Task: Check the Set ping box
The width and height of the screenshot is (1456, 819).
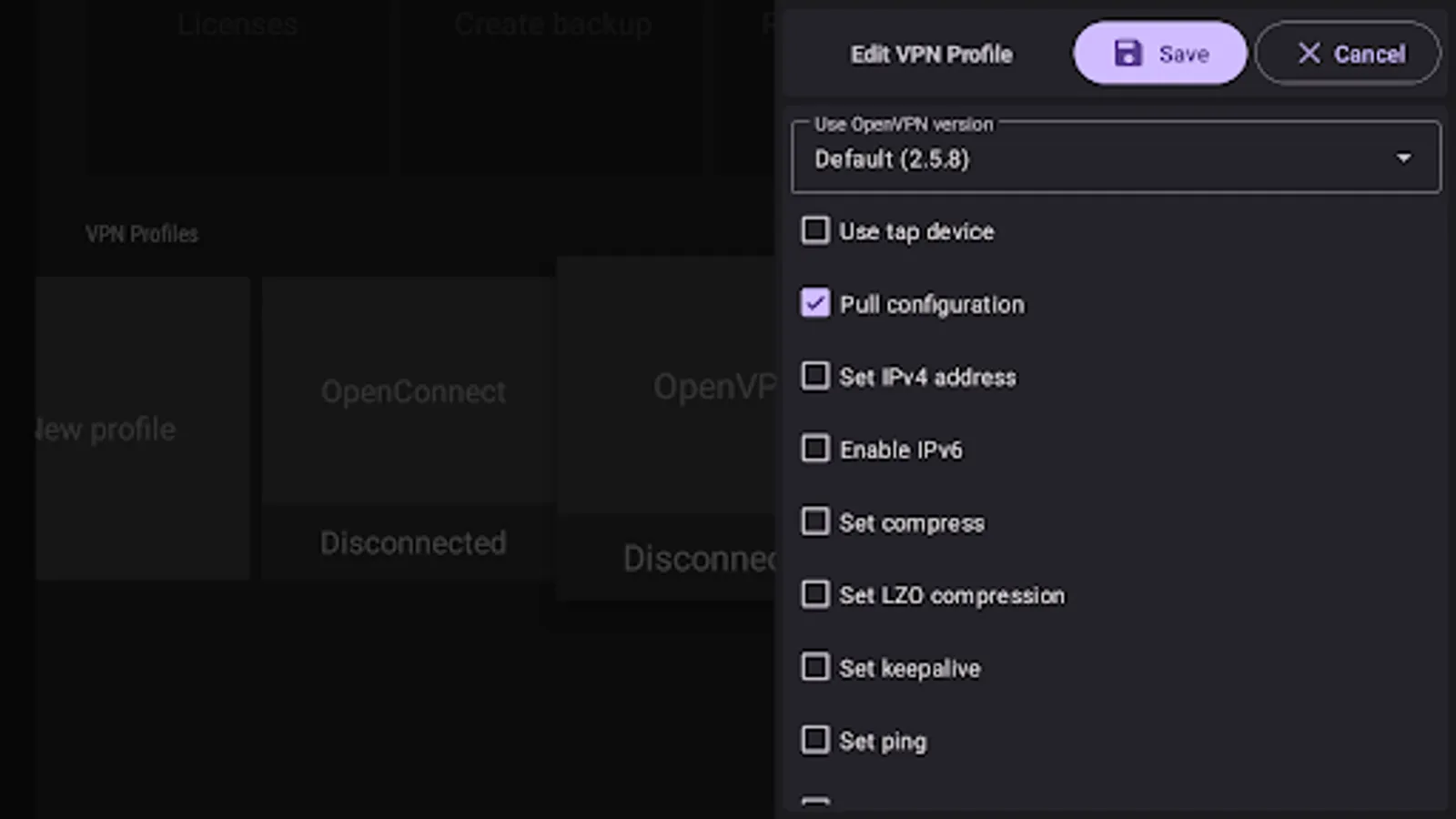Action: [x=815, y=740]
